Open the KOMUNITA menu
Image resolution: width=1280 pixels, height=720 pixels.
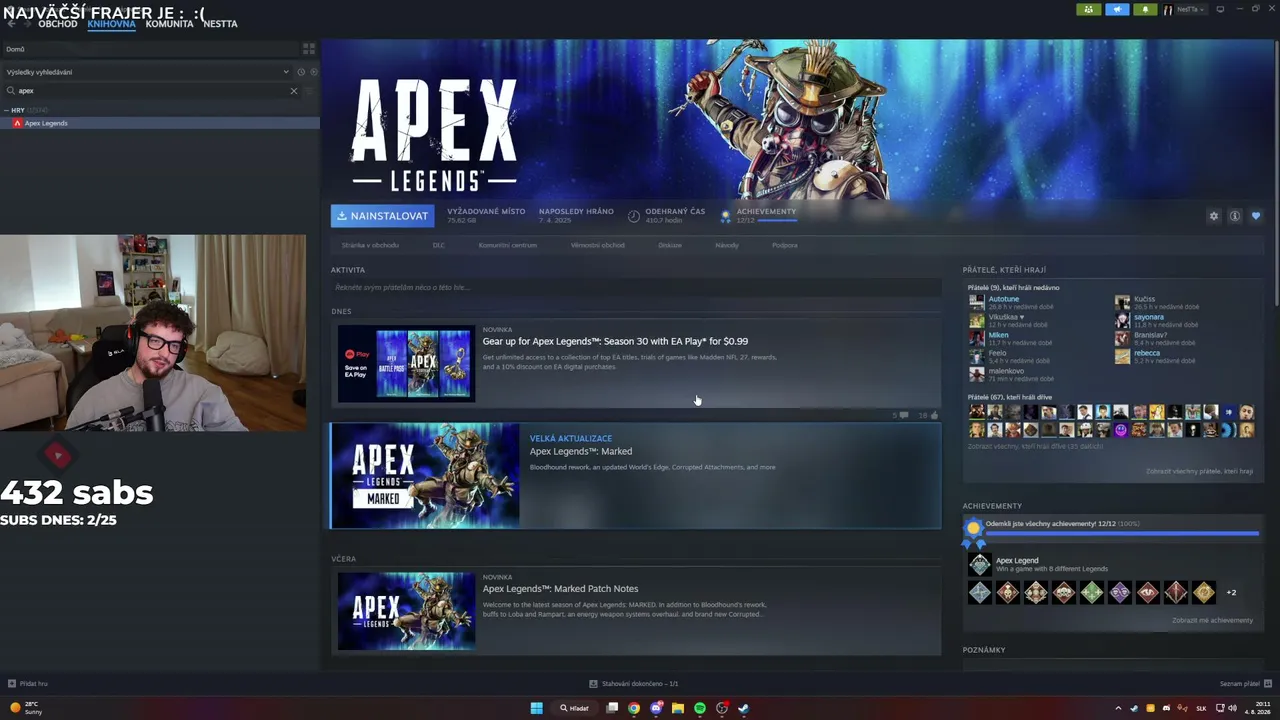tap(169, 24)
